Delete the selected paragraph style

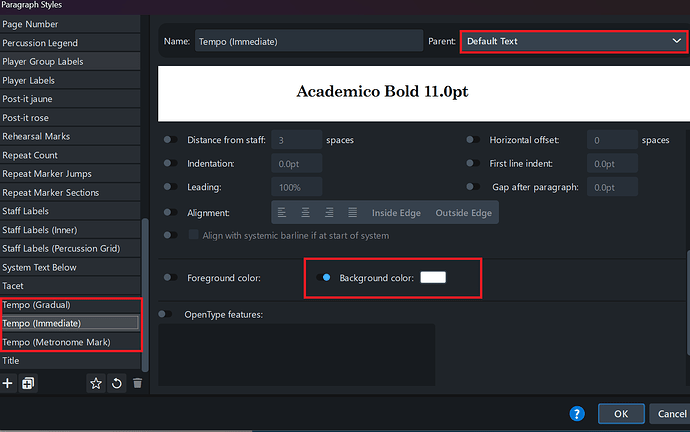pos(137,383)
